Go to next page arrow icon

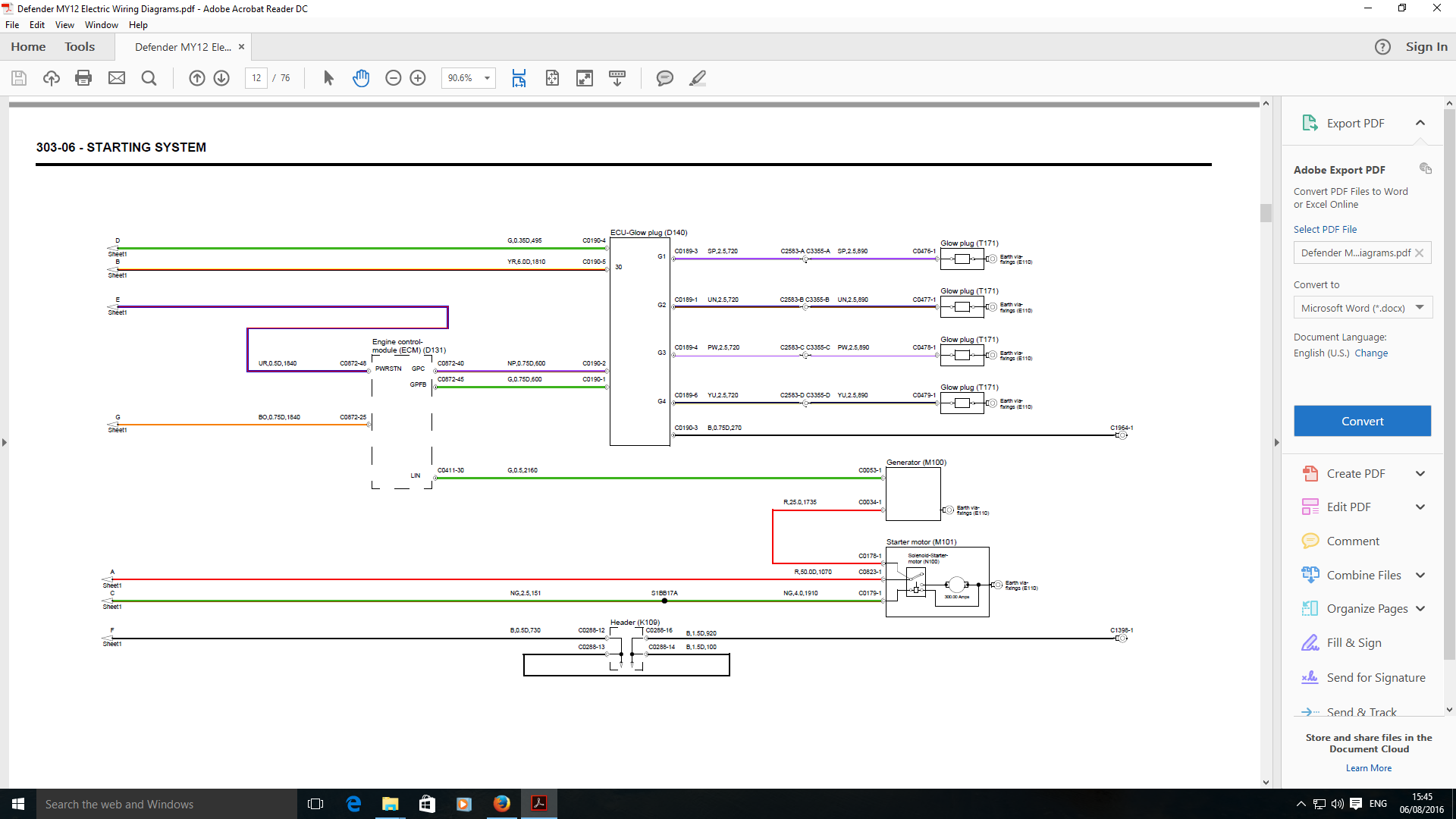(x=221, y=78)
